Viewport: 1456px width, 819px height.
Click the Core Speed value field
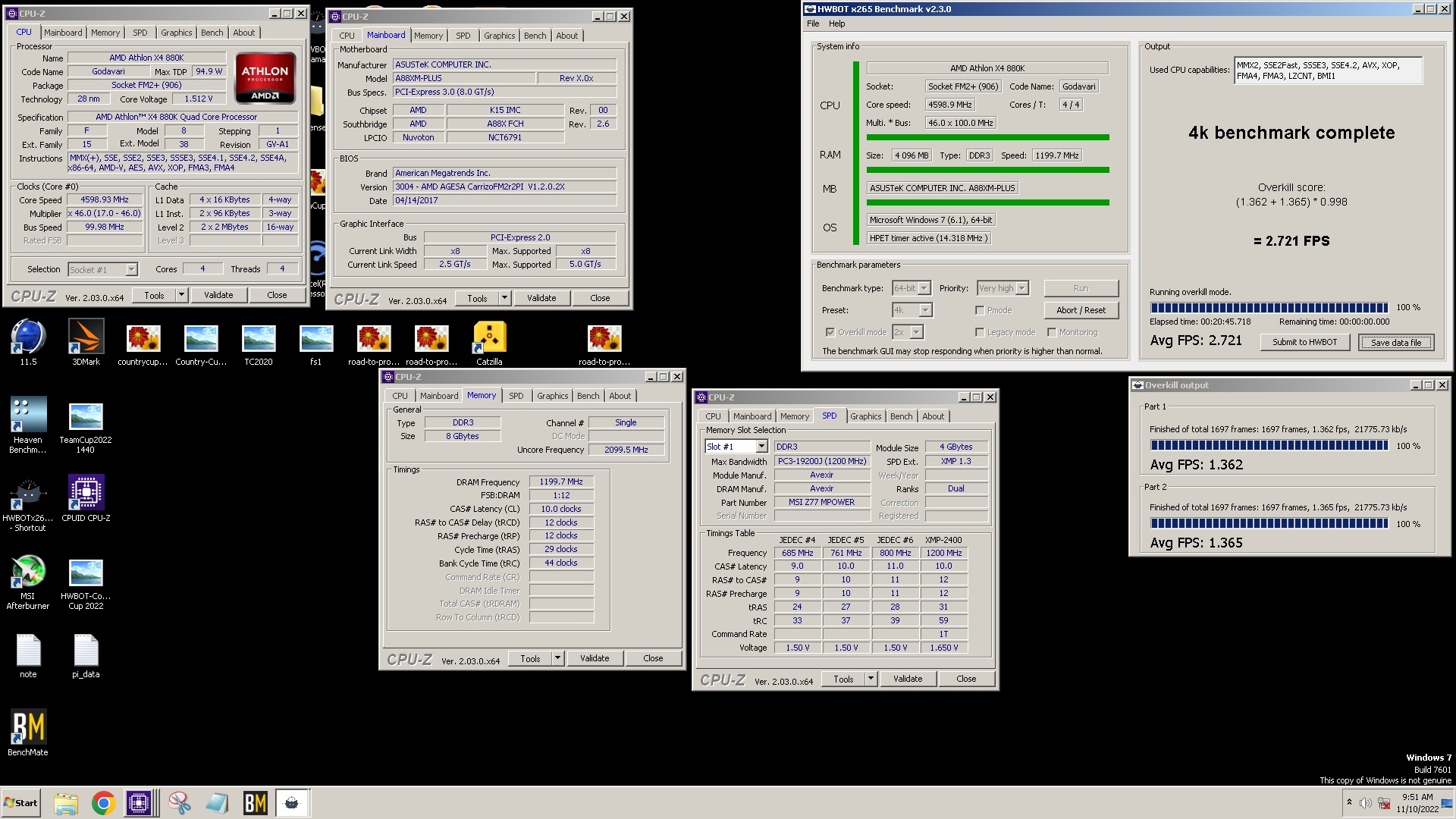click(x=105, y=200)
